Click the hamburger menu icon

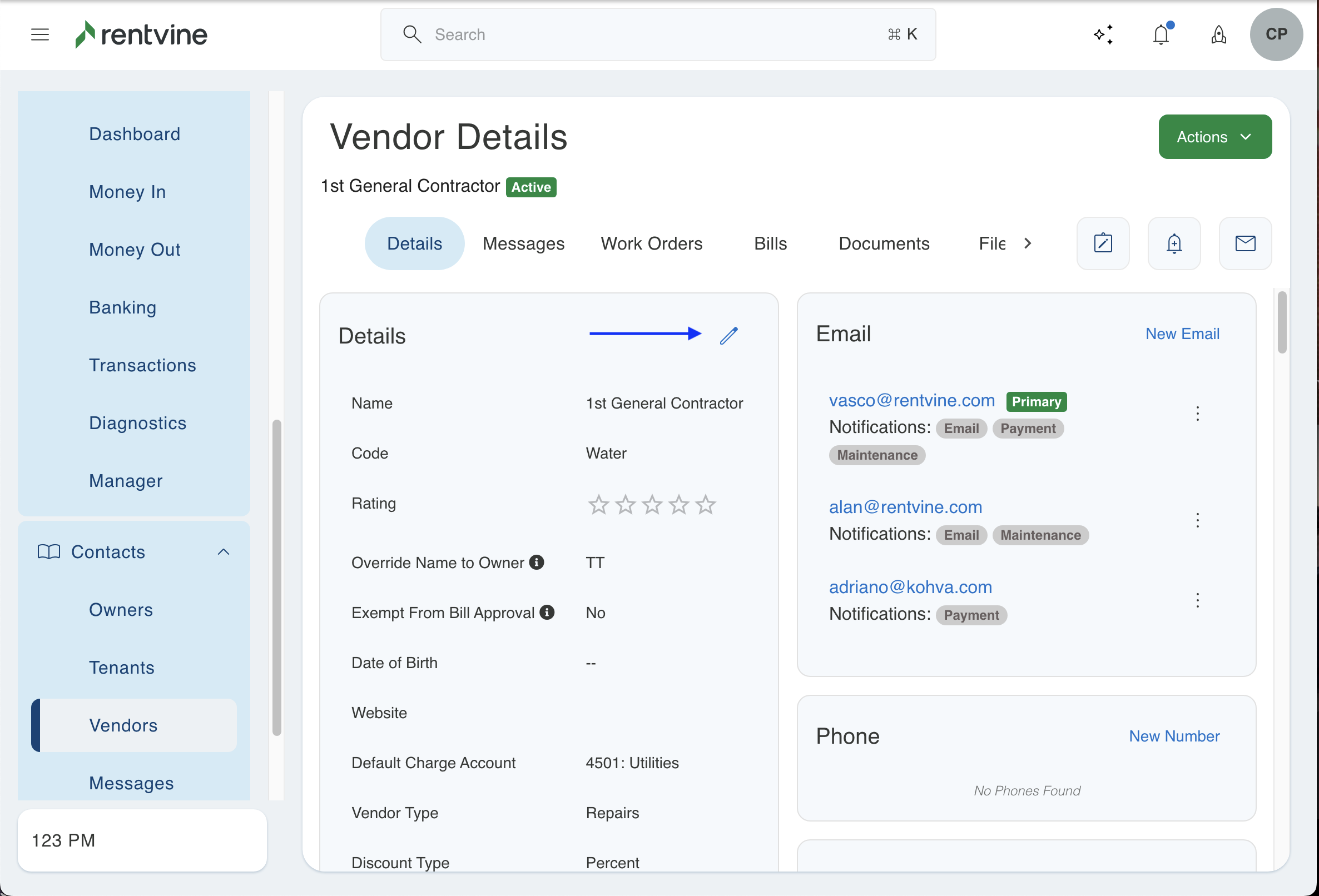click(39, 34)
